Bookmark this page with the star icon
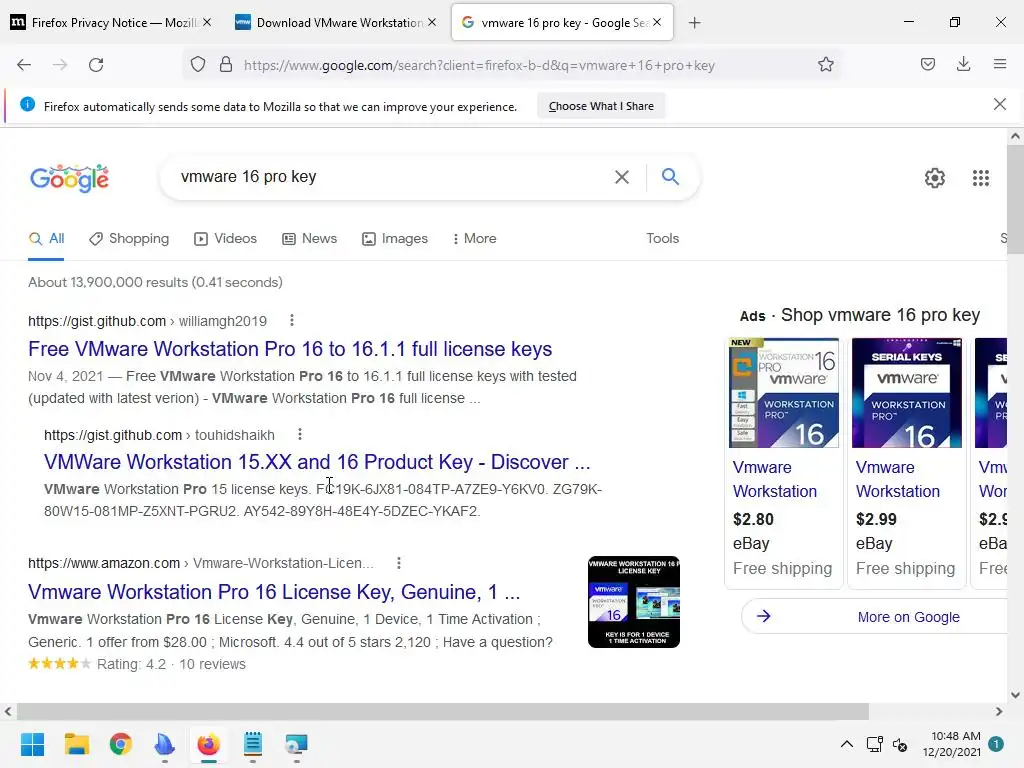The width and height of the screenshot is (1024, 768). pos(825,65)
